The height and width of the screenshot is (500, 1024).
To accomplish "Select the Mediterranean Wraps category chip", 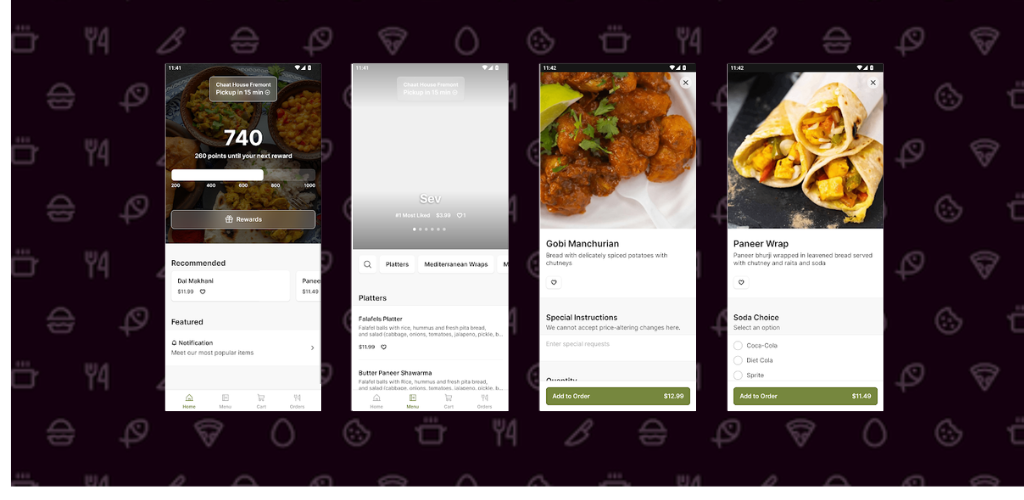I will (x=456, y=264).
